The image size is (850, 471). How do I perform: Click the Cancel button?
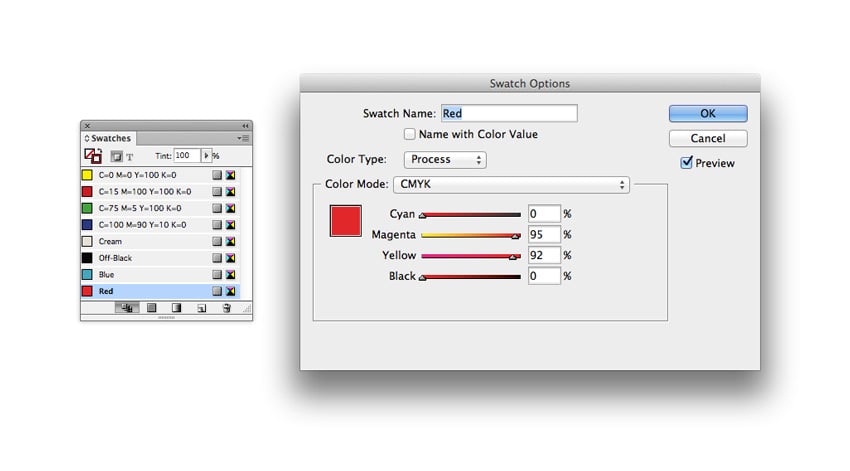(x=707, y=138)
